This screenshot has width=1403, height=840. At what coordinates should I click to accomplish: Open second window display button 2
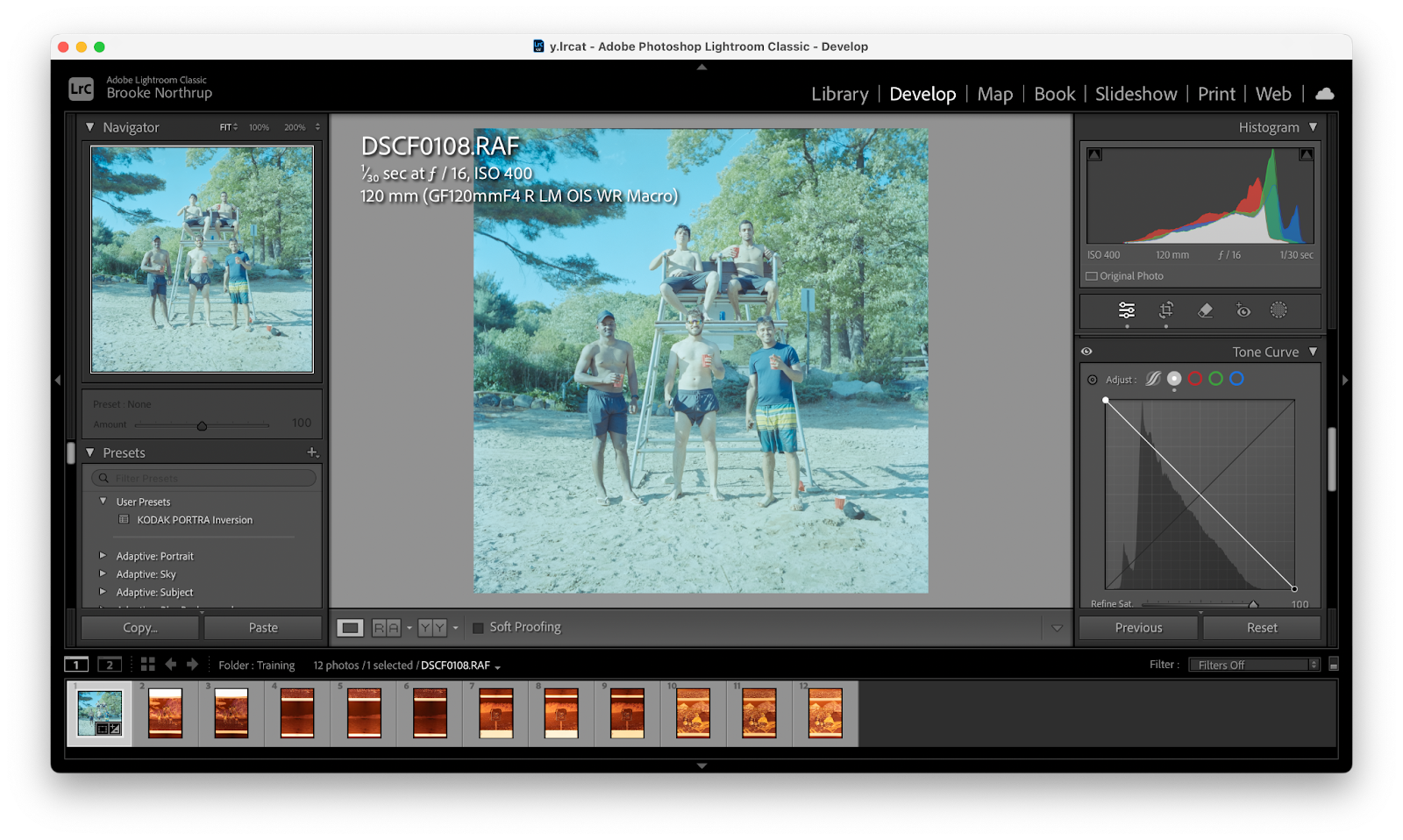click(110, 665)
